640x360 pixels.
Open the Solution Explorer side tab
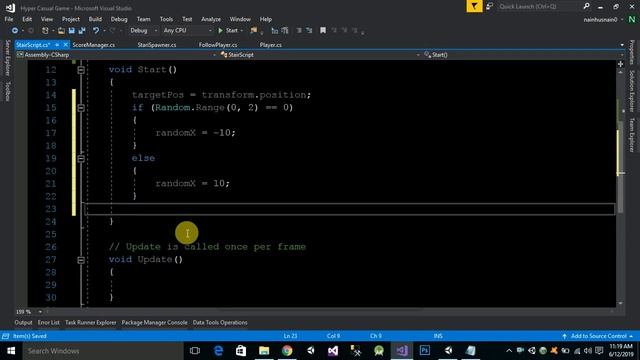tap(632, 91)
